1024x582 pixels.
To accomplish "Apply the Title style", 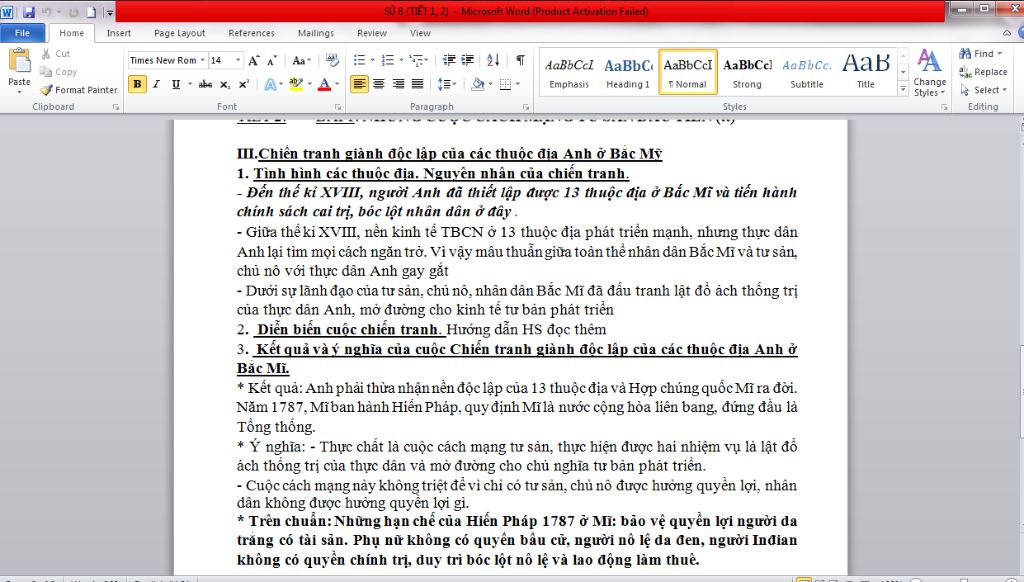I will [866, 73].
